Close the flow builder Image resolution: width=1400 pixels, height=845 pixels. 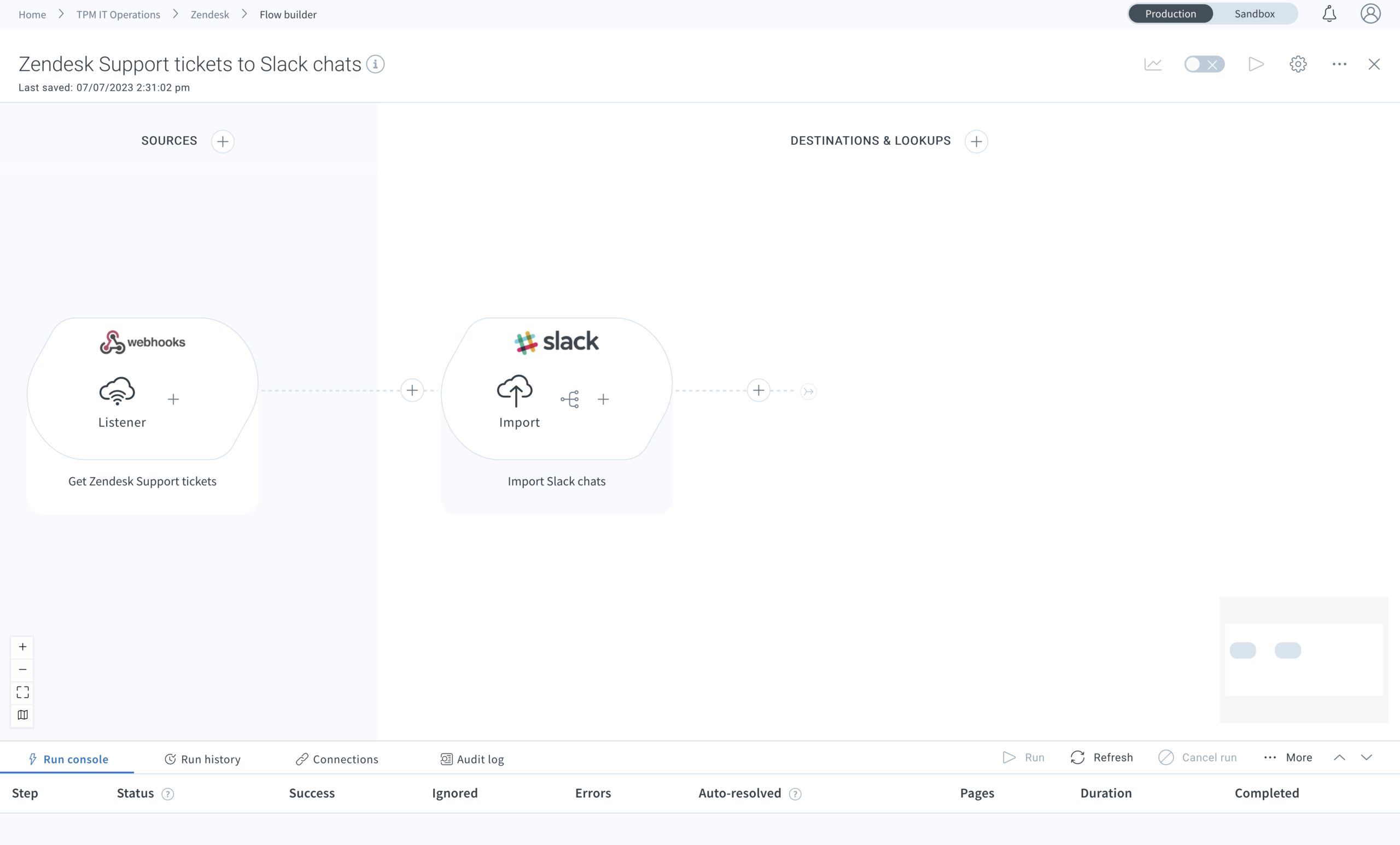(1374, 64)
